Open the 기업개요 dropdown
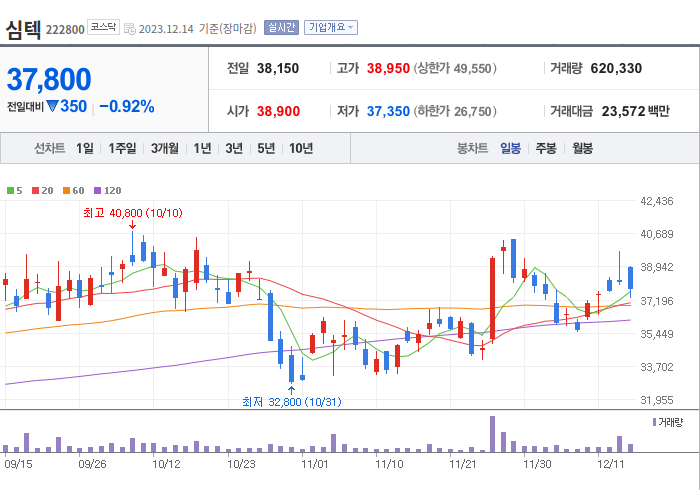 click(x=331, y=28)
